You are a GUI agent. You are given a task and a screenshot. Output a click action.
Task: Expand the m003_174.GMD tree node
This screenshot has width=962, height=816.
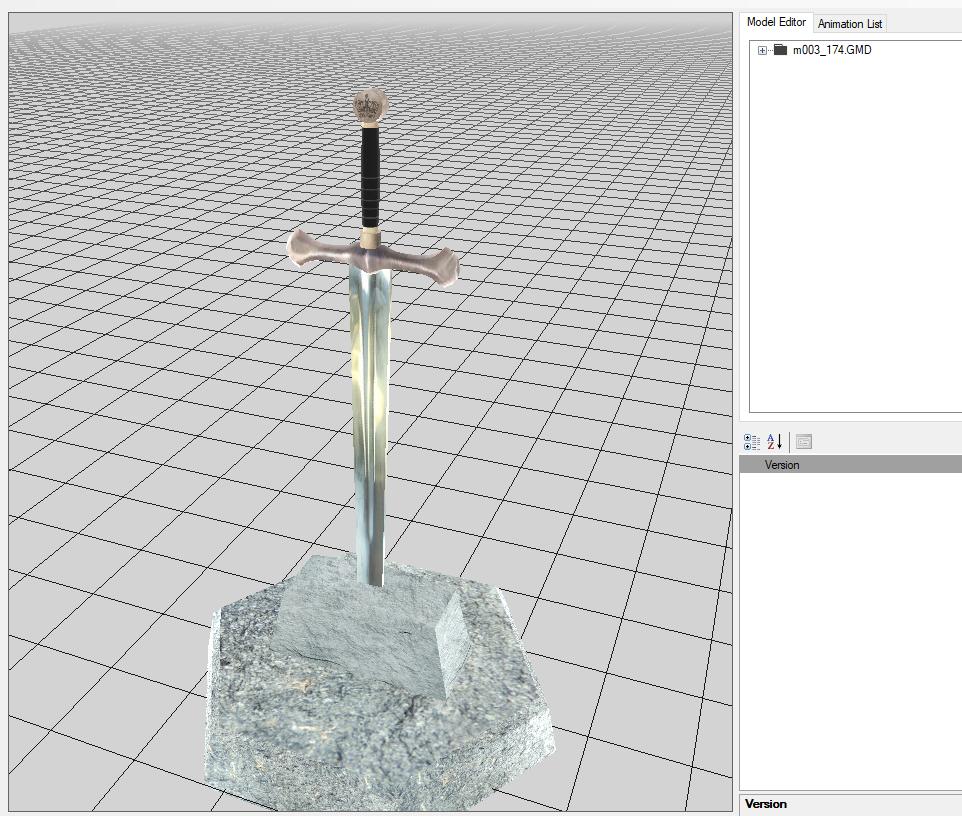[x=762, y=50]
